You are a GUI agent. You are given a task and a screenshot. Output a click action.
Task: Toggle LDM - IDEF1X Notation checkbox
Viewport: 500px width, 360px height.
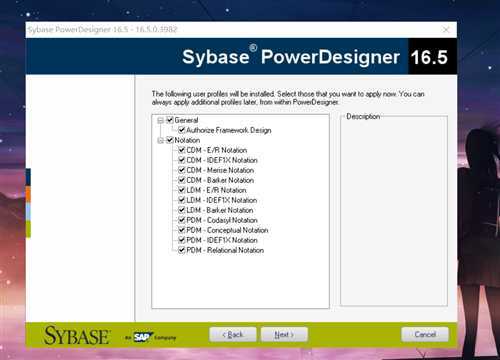182,200
